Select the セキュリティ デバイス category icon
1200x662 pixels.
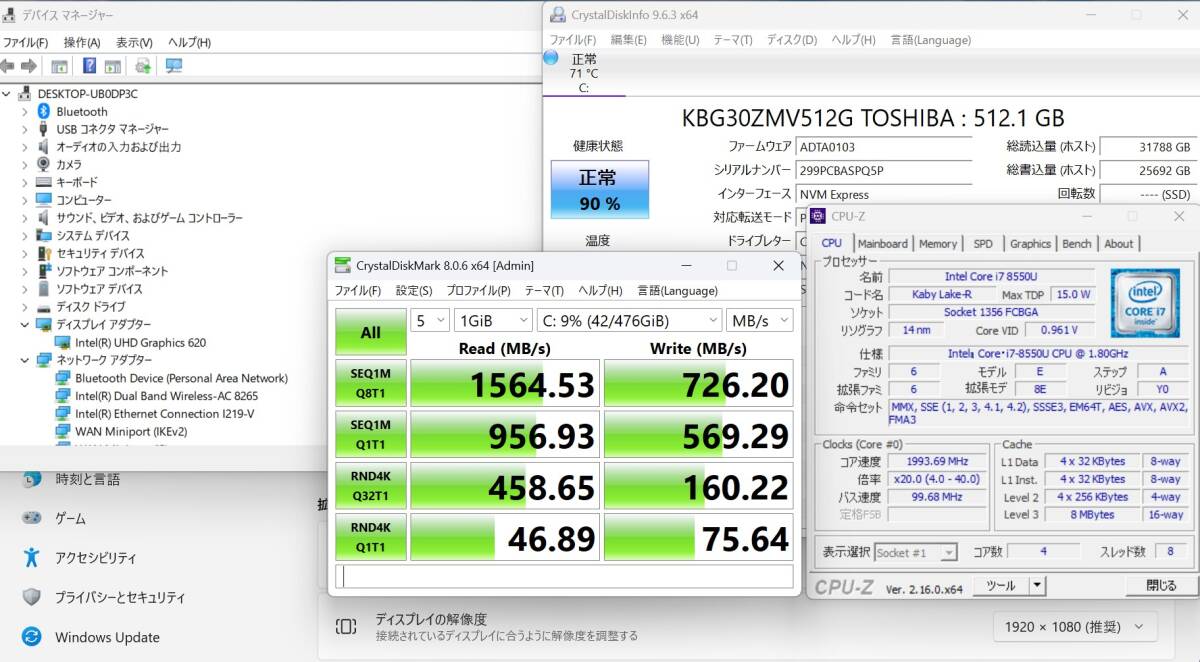[44, 254]
